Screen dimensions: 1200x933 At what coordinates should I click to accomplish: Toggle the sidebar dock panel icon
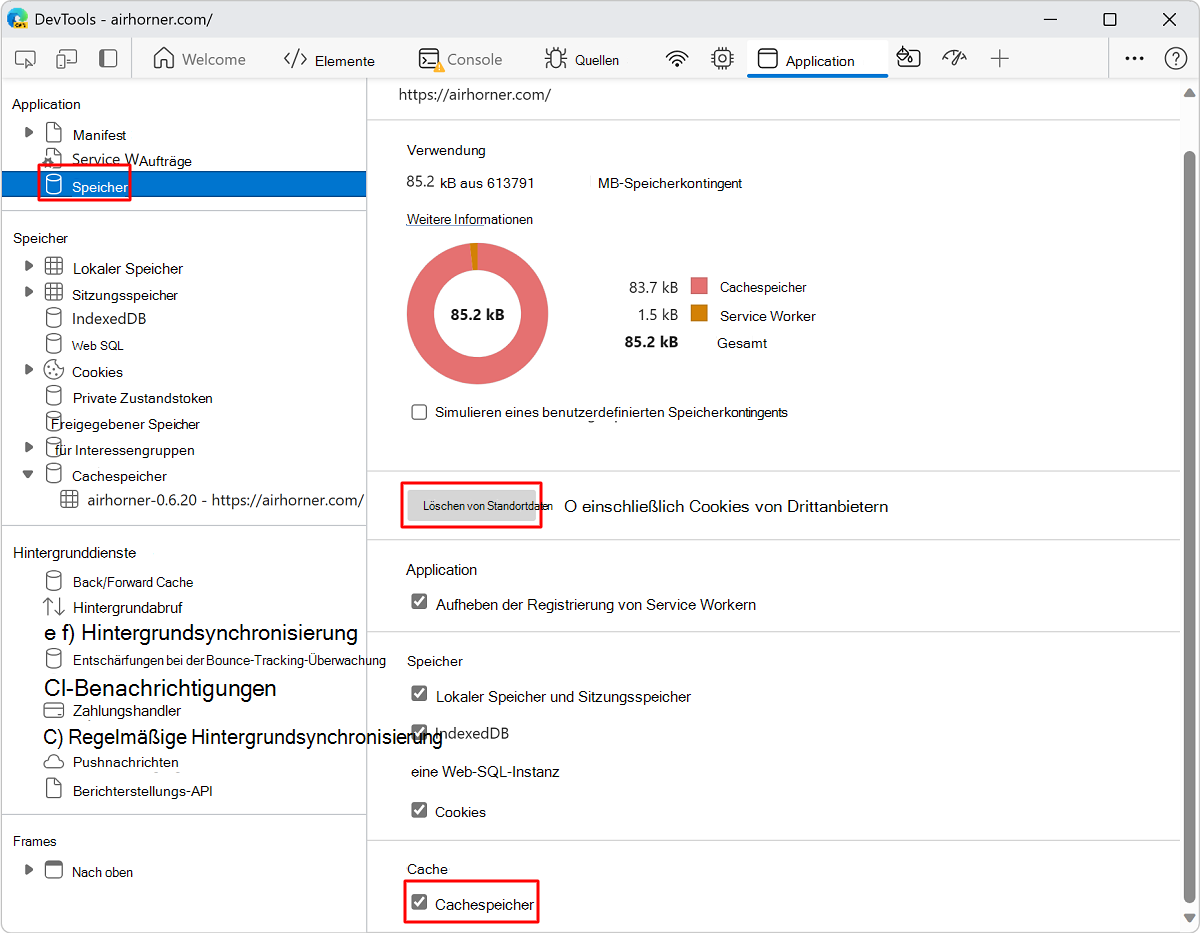tap(108, 59)
